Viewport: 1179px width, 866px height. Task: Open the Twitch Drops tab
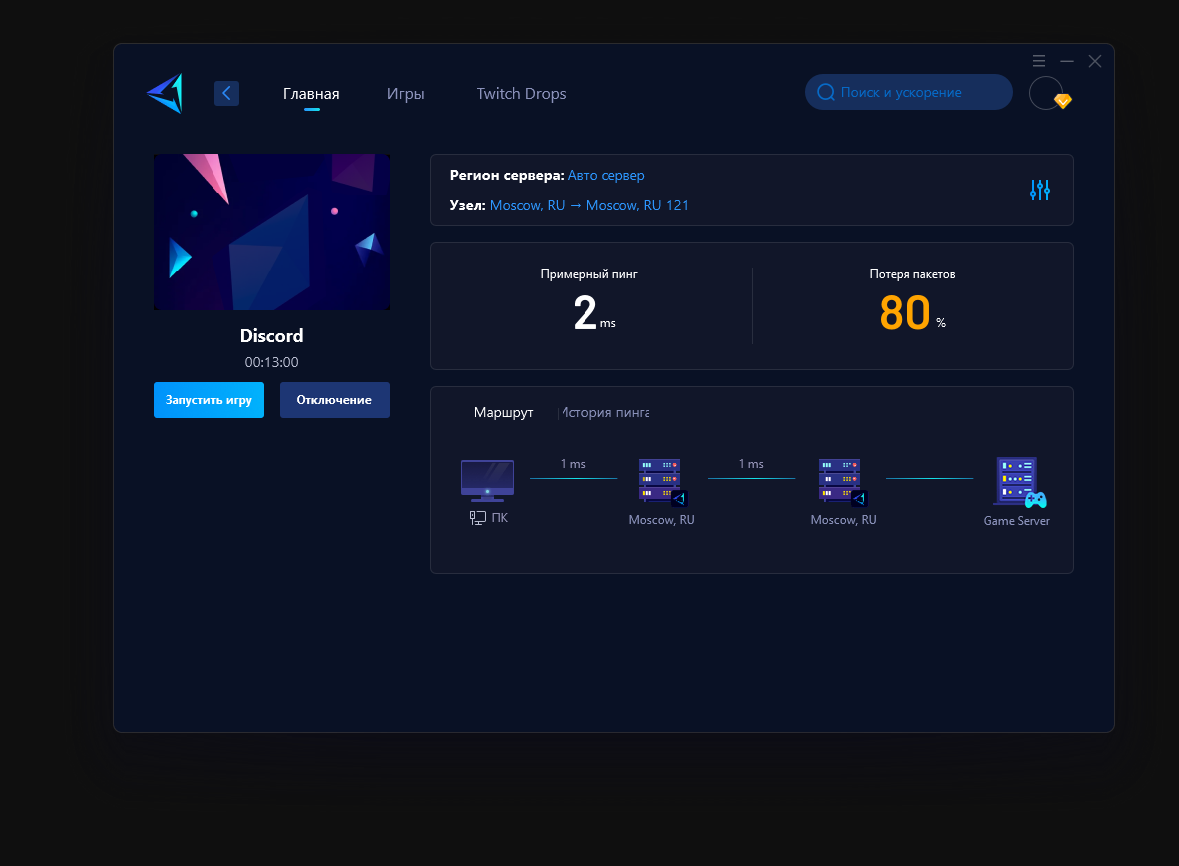click(521, 94)
